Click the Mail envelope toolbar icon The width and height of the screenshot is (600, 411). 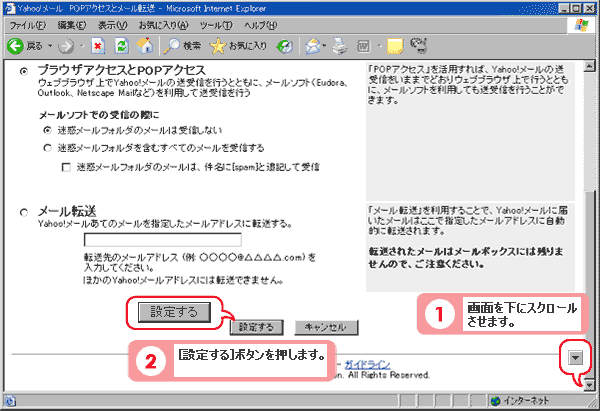(313, 46)
